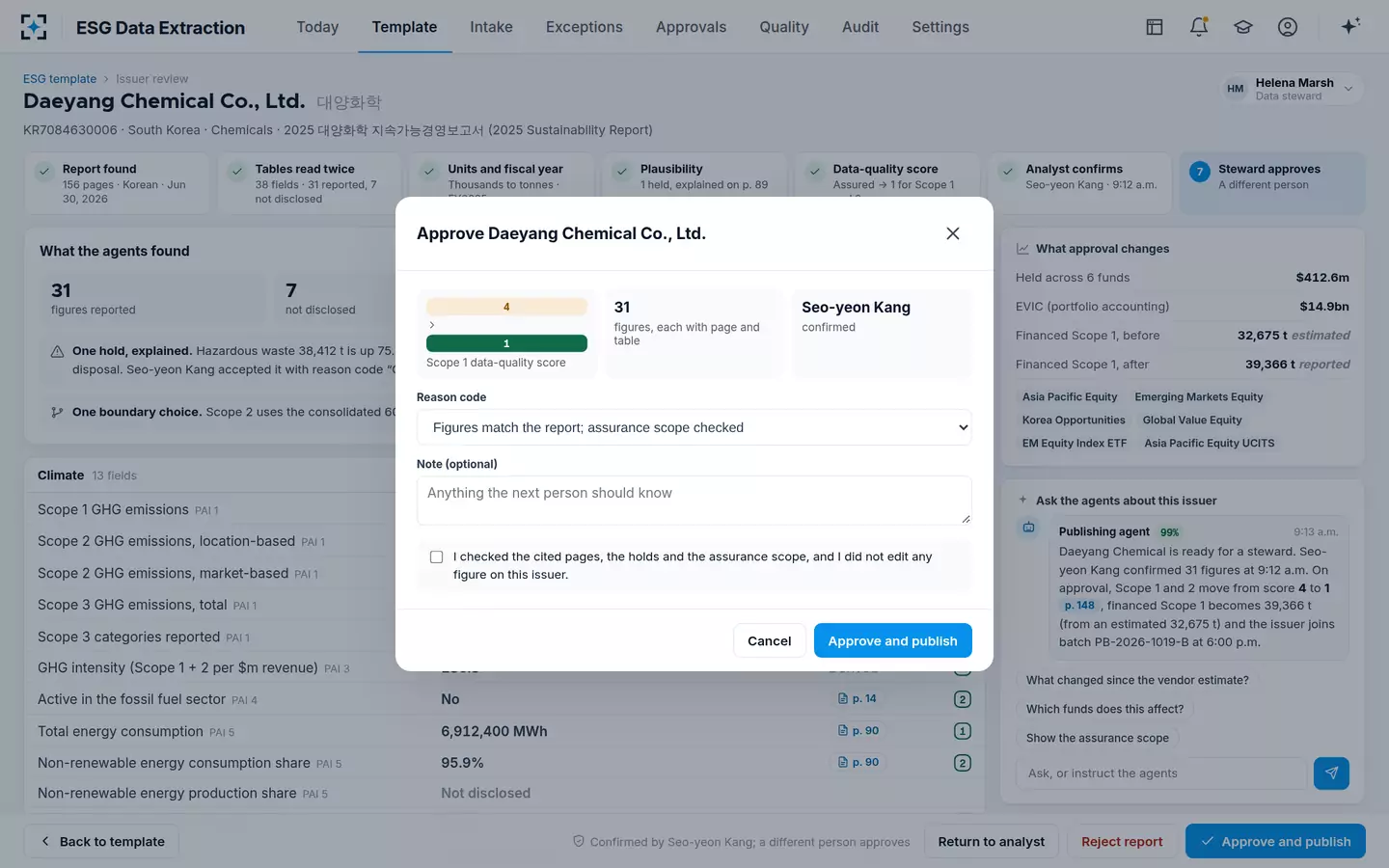The height and width of the screenshot is (868, 1389).
Task: Click Approve and publish in the dialog
Action: point(893,640)
